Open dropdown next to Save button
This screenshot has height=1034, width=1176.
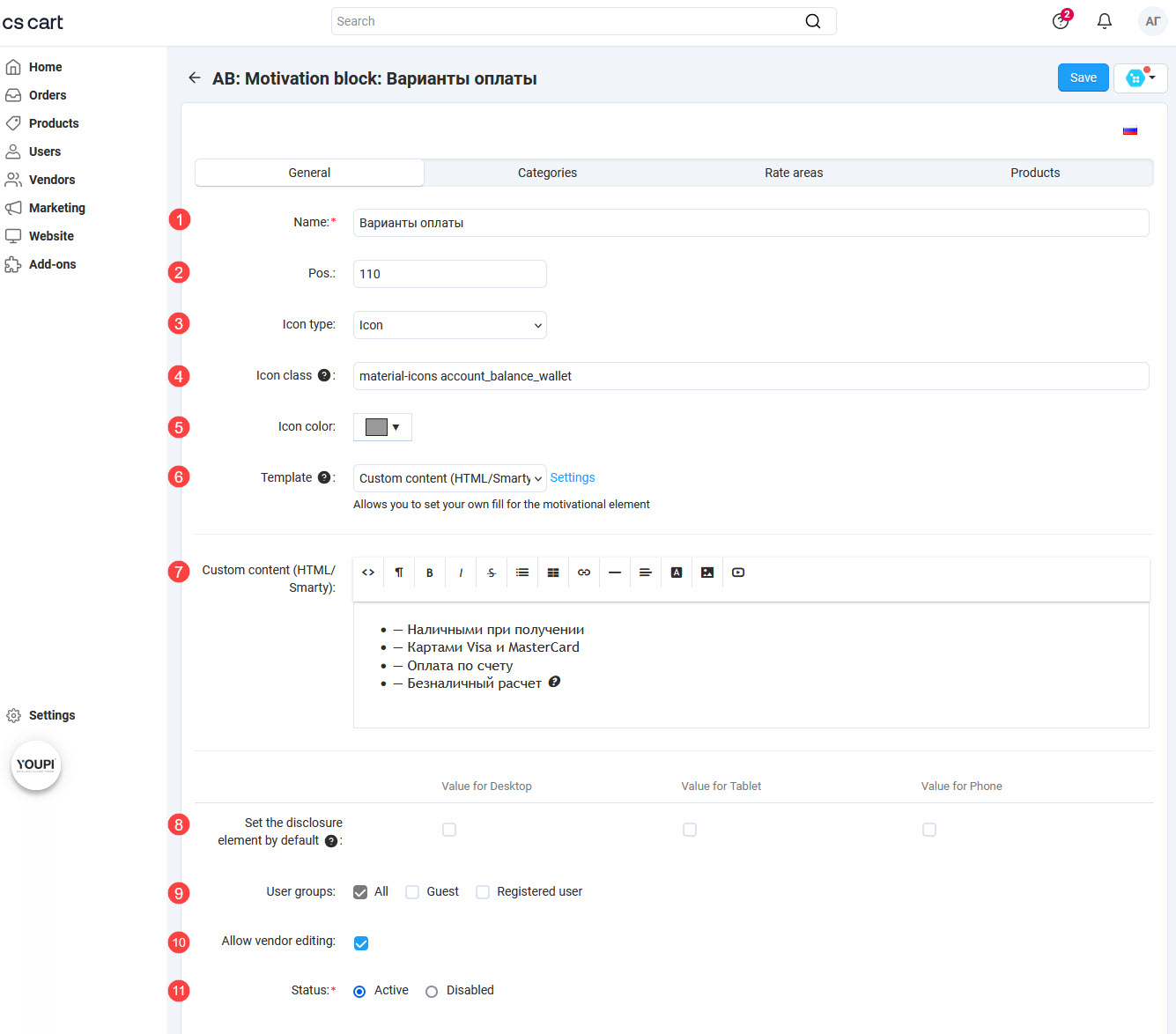coord(1141,78)
